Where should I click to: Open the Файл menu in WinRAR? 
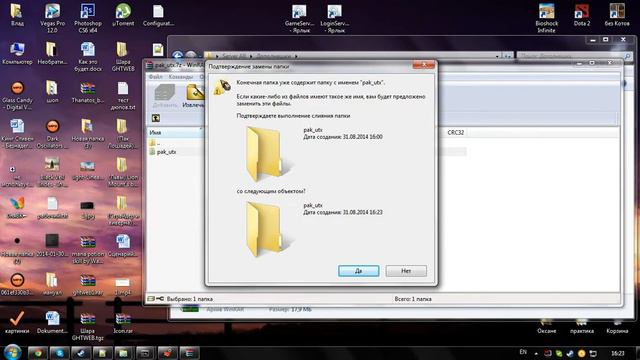tap(155, 77)
